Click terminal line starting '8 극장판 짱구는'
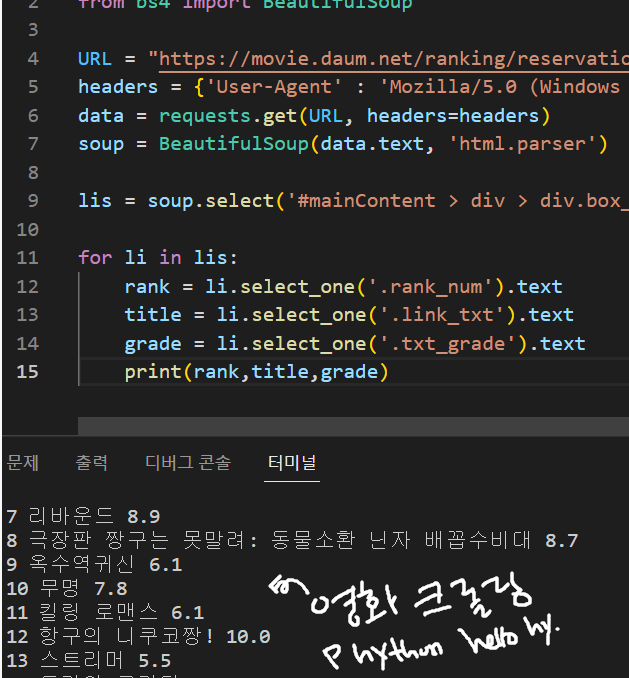The width and height of the screenshot is (629, 678). 292,540
